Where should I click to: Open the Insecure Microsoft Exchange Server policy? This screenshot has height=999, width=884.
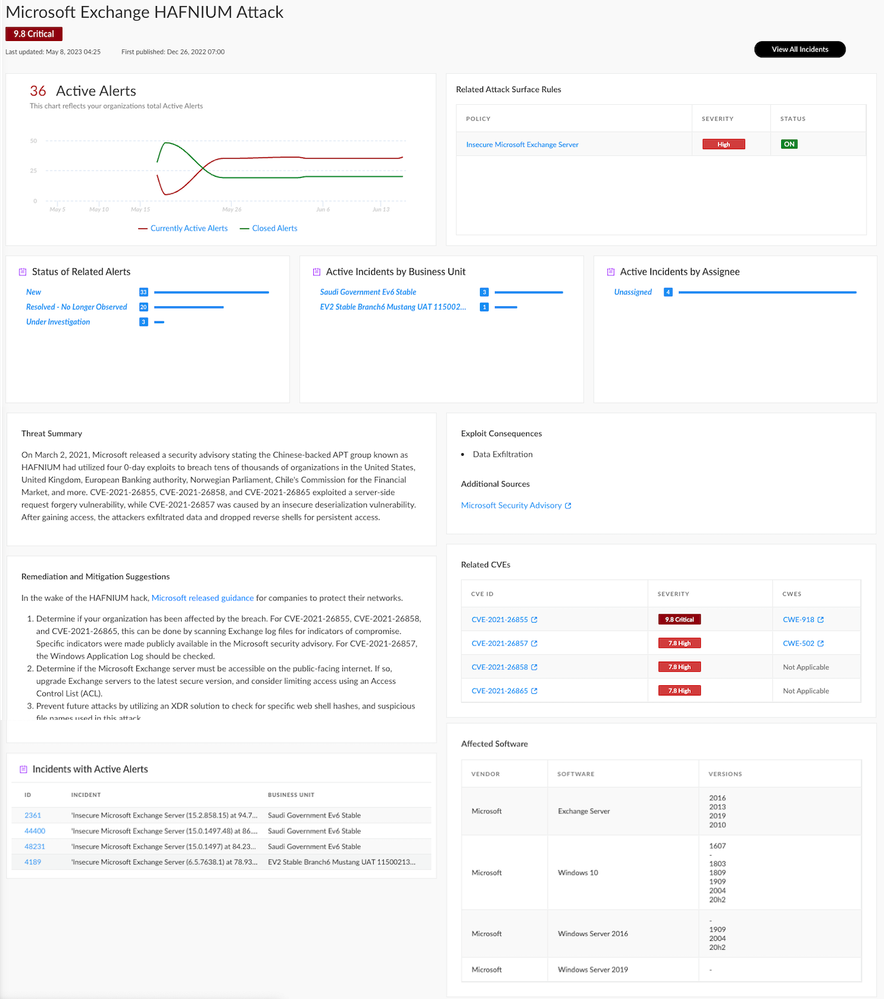click(x=522, y=145)
